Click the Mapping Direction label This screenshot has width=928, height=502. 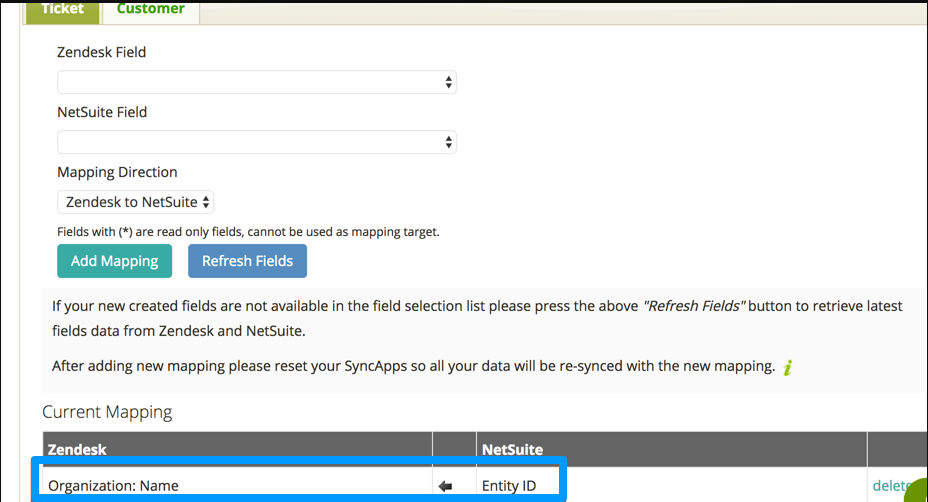[x=117, y=172]
